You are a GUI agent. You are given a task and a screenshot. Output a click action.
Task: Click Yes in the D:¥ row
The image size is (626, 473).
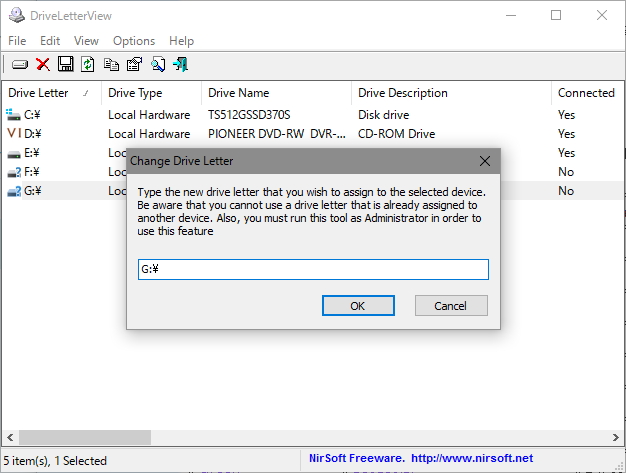click(x=567, y=134)
